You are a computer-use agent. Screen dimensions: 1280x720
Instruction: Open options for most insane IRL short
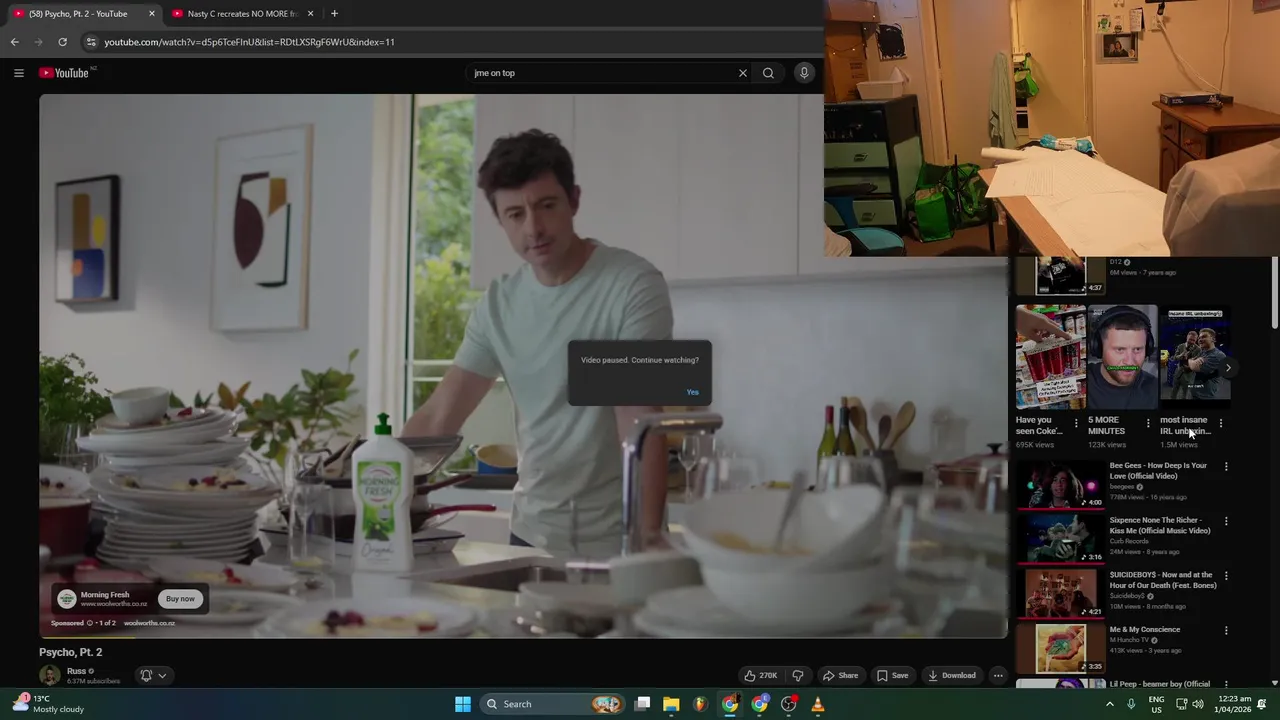1220,424
